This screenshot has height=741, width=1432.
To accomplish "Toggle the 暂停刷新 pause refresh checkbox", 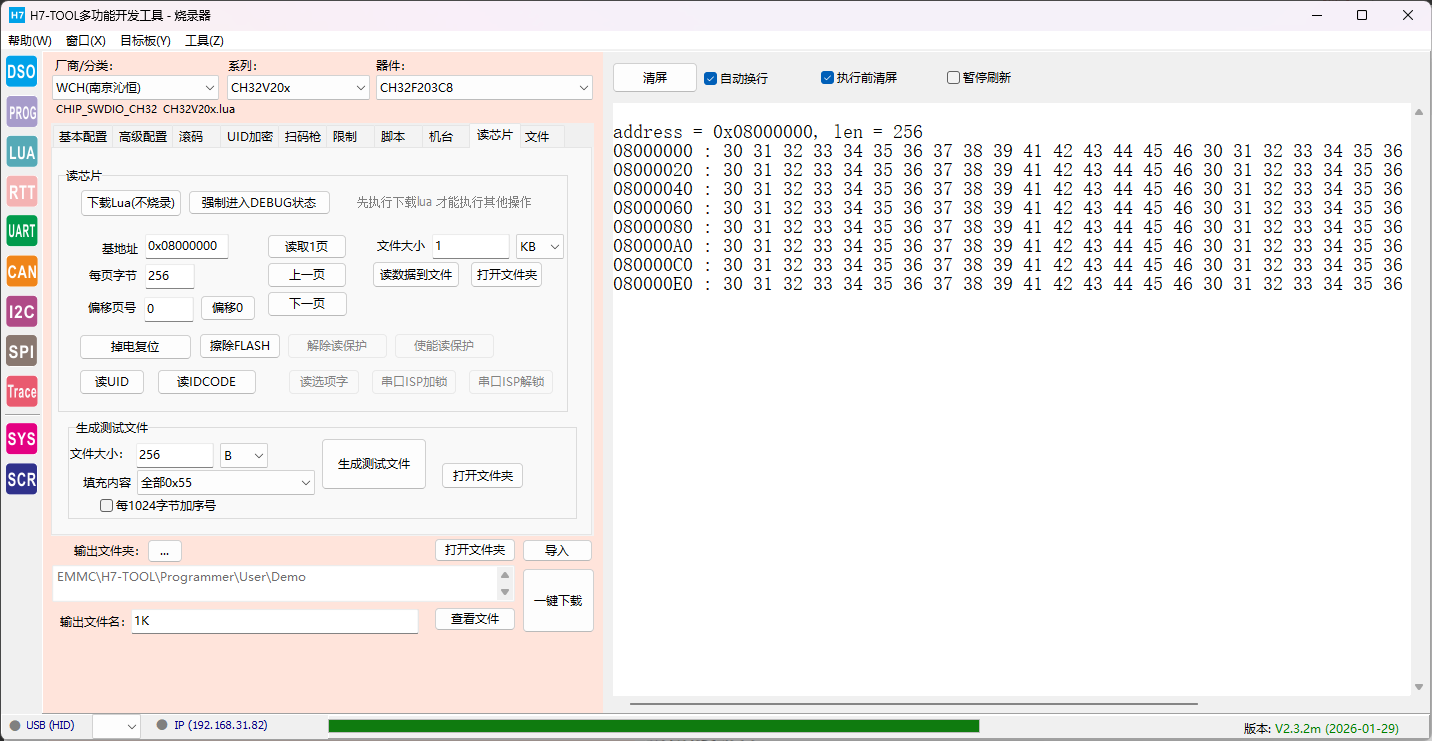I will [953, 78].
